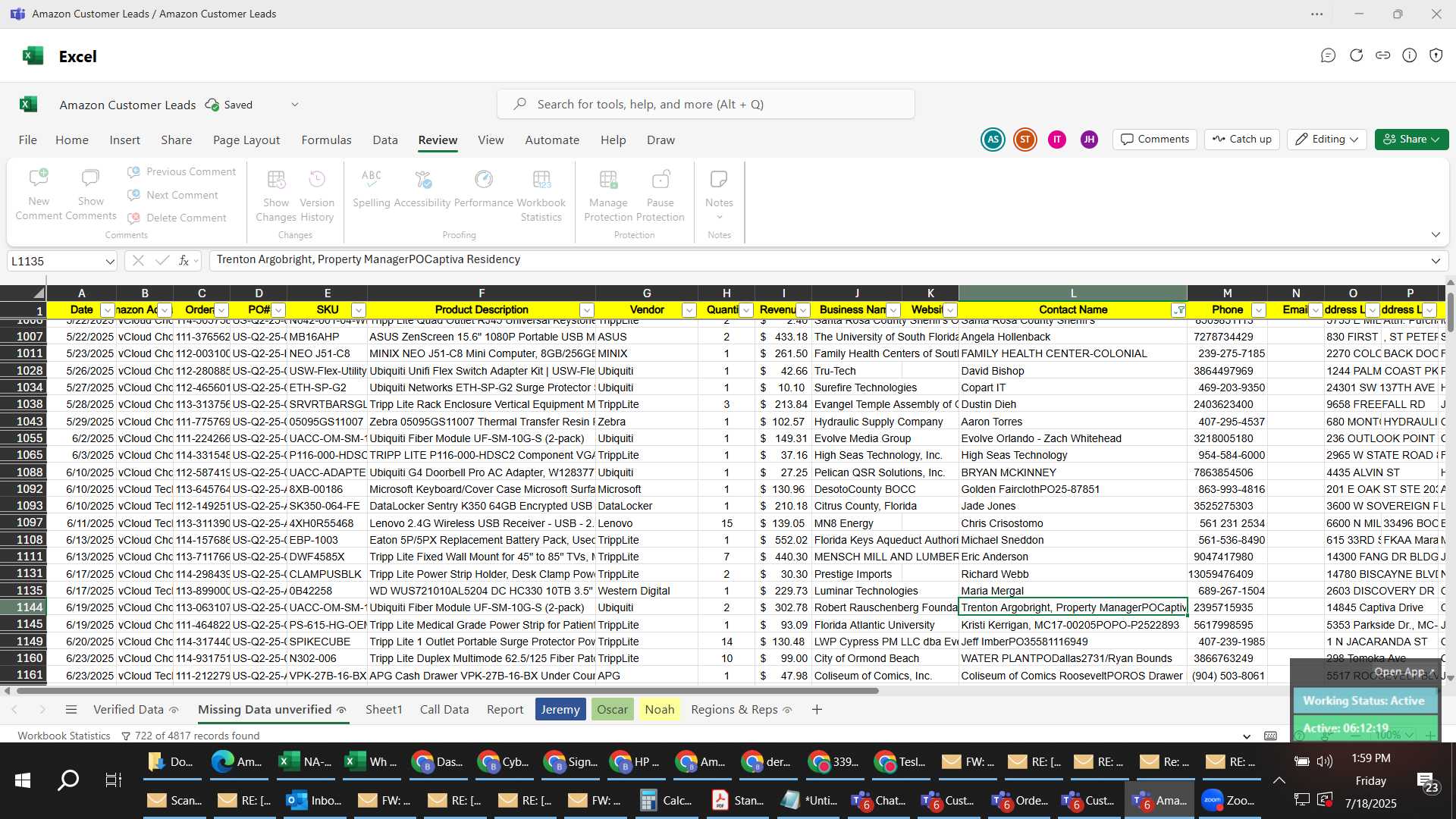Open the Regions & Reps sheet

pyautogui.click(x=741, y=710)
